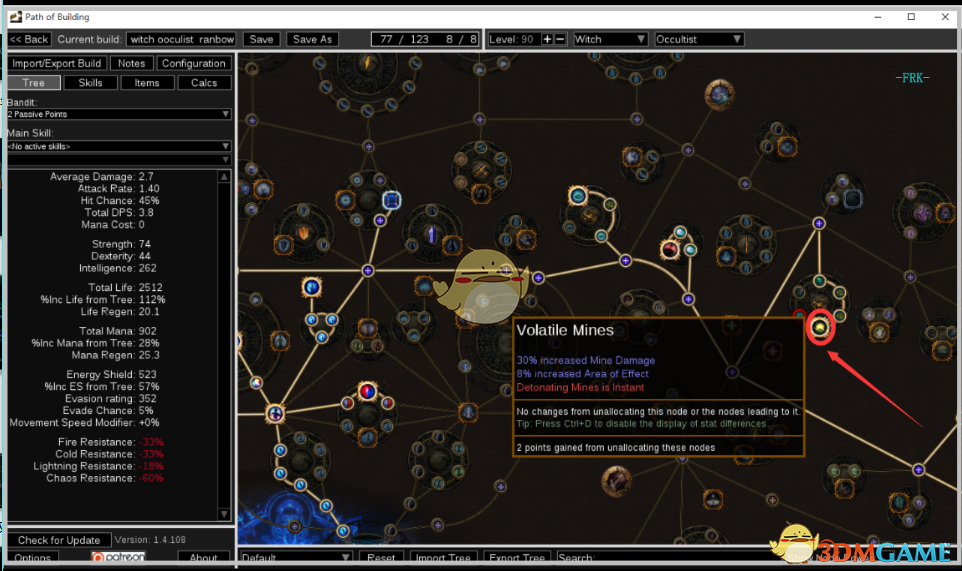
Task: Switch to the Items tab
Action: pyautogui.click(x=147, y=83)
